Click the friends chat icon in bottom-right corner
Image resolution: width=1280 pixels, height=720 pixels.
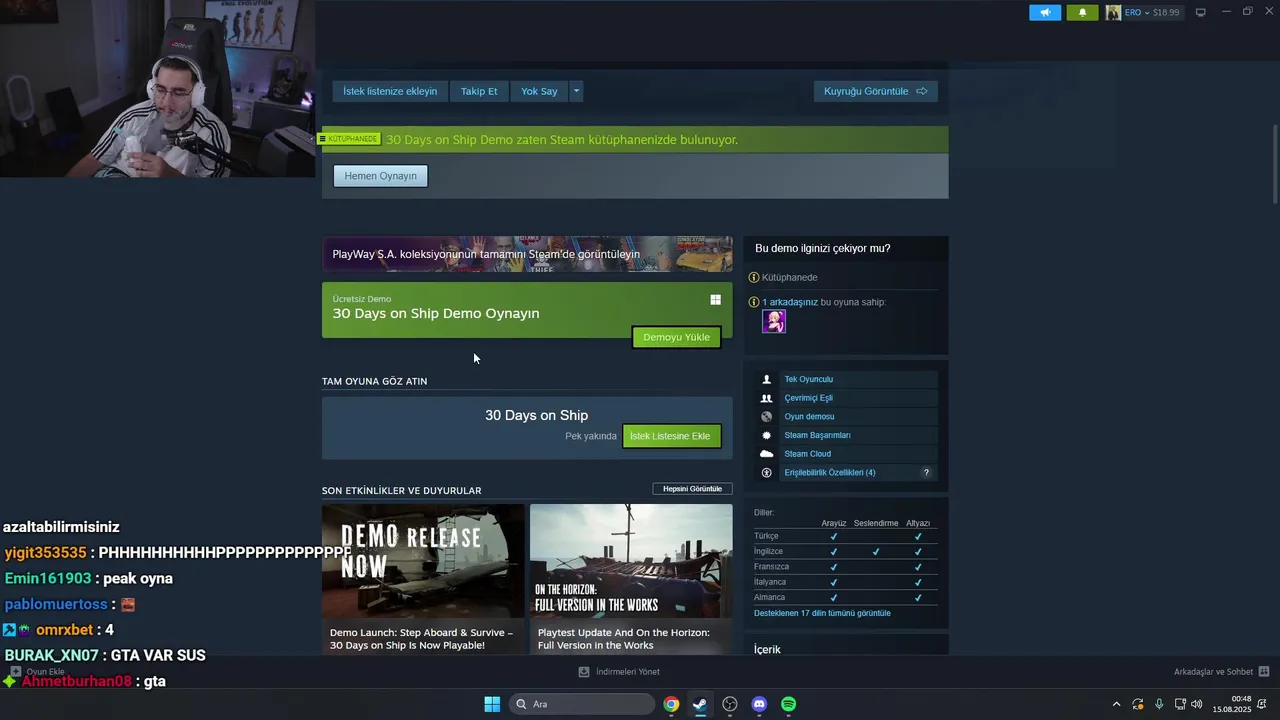(1263, 672)
